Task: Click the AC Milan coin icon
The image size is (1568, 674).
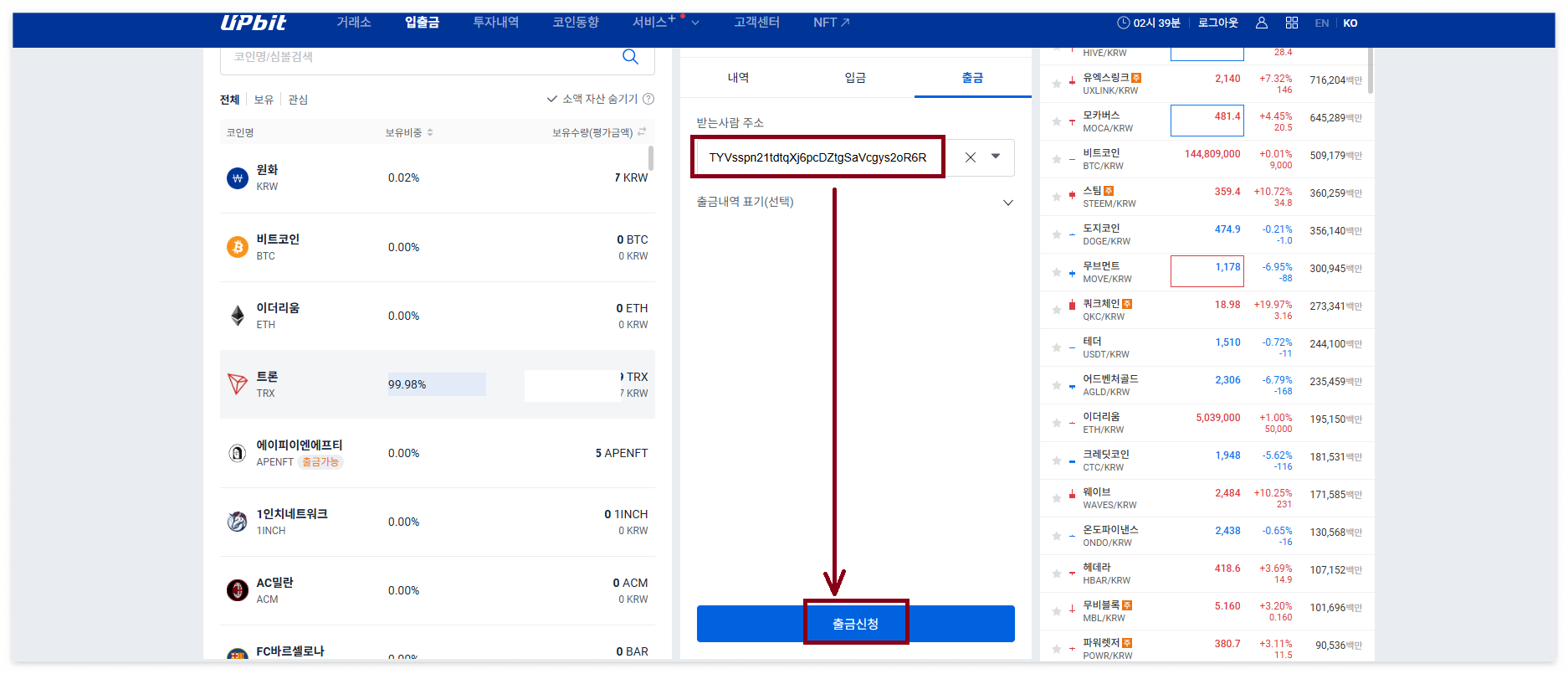Action: point(238,590)
